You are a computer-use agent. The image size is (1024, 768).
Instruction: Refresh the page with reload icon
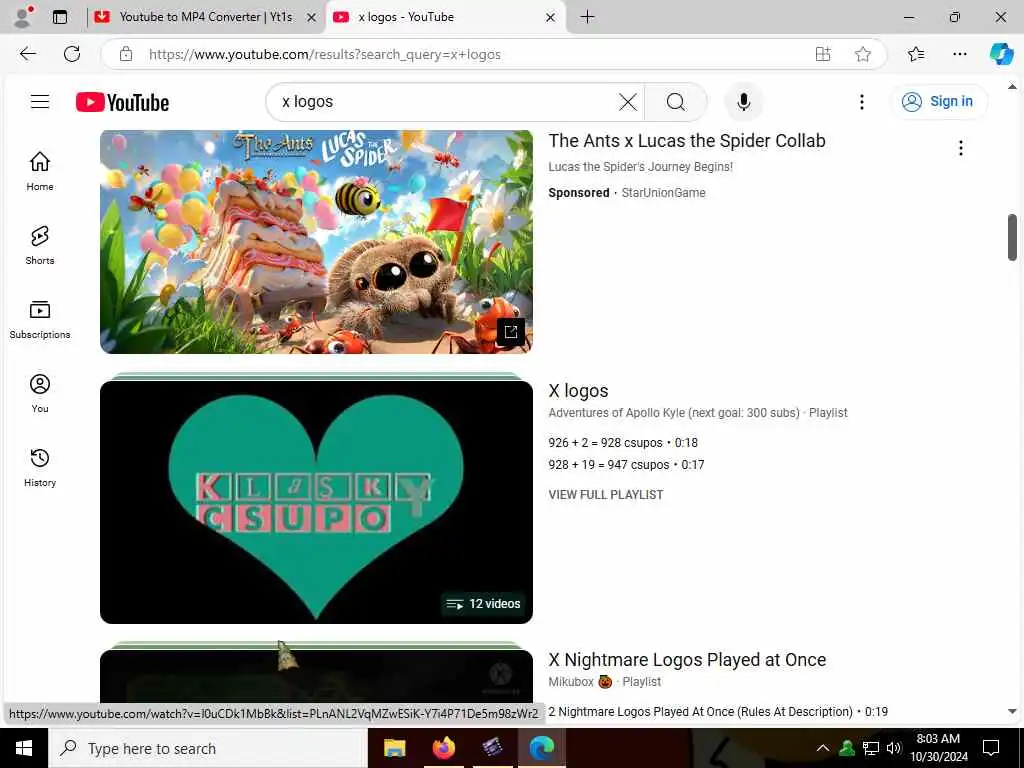[x=72, y=54]
